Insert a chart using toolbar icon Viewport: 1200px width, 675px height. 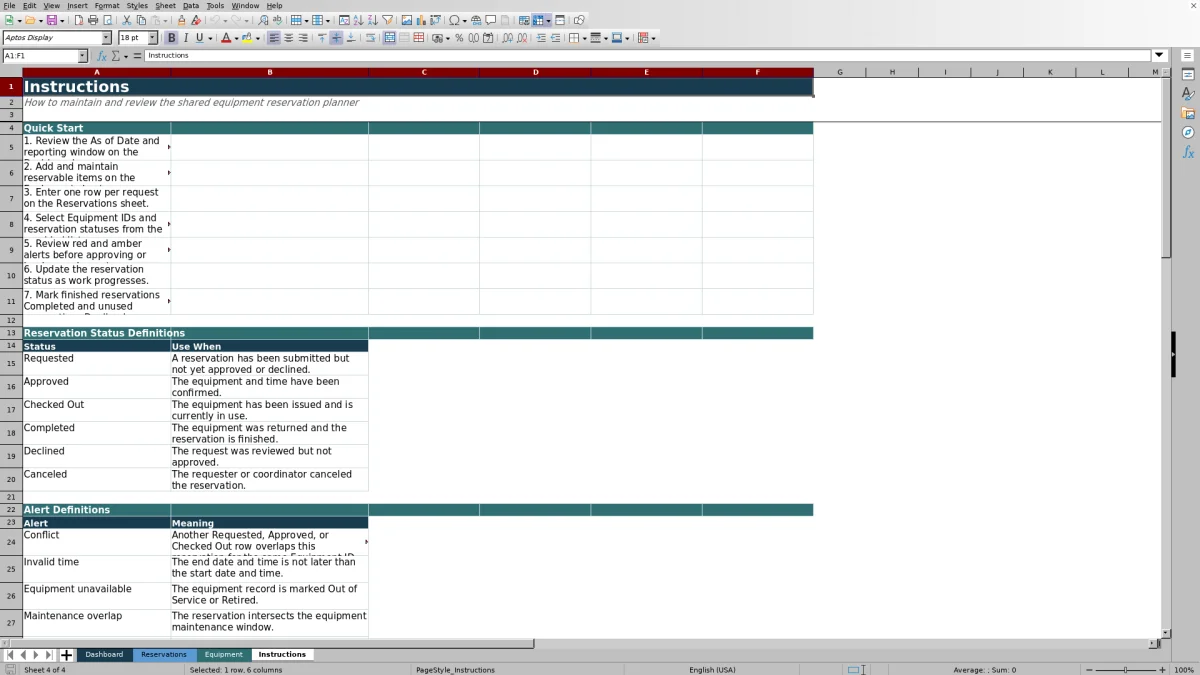(421, 20)
